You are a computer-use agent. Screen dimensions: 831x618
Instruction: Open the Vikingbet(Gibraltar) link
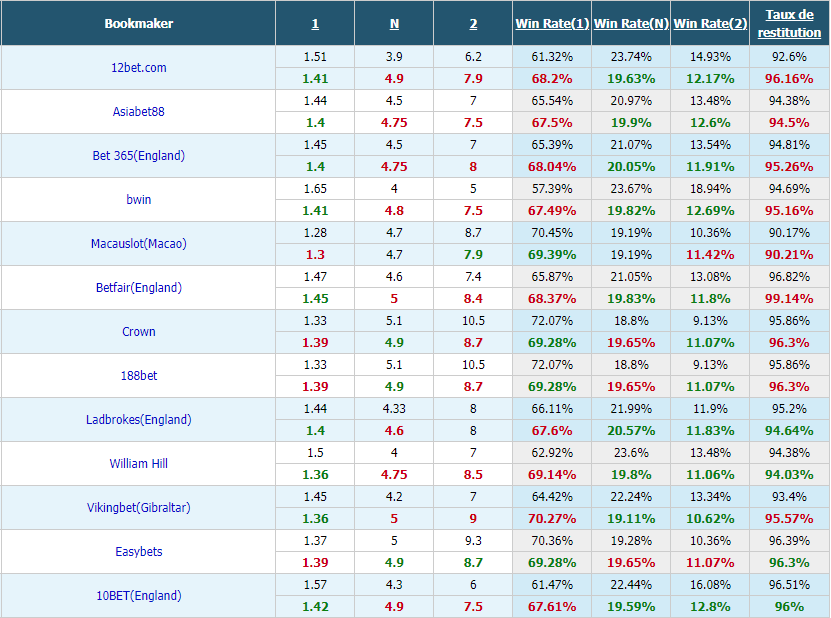pyautogui.click(x=138, y=508)
